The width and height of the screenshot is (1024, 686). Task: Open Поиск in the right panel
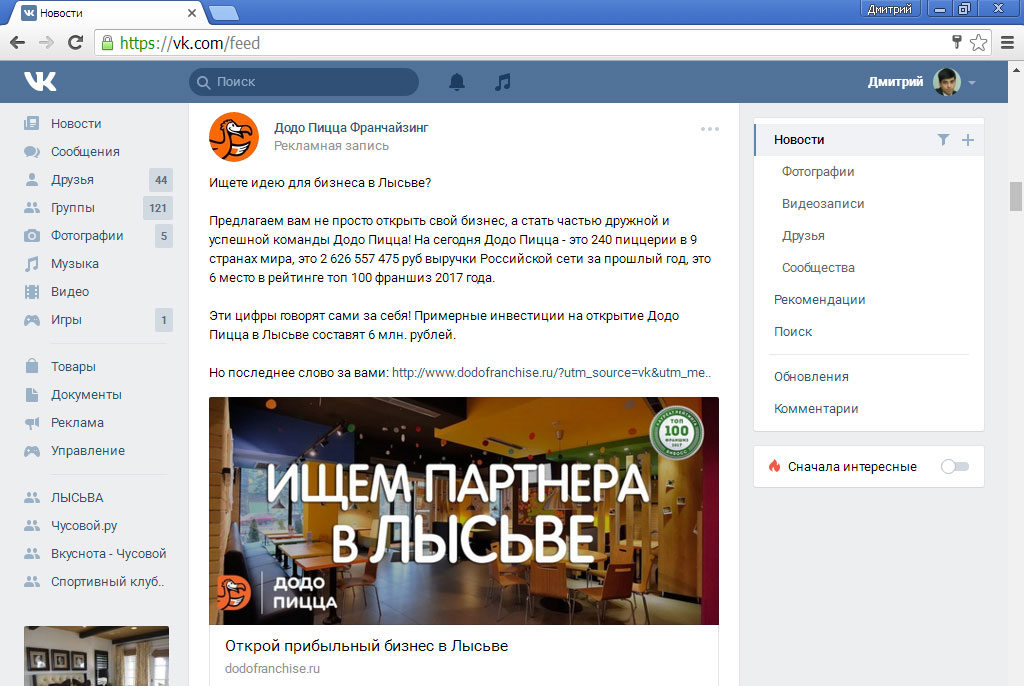(793, 332)
